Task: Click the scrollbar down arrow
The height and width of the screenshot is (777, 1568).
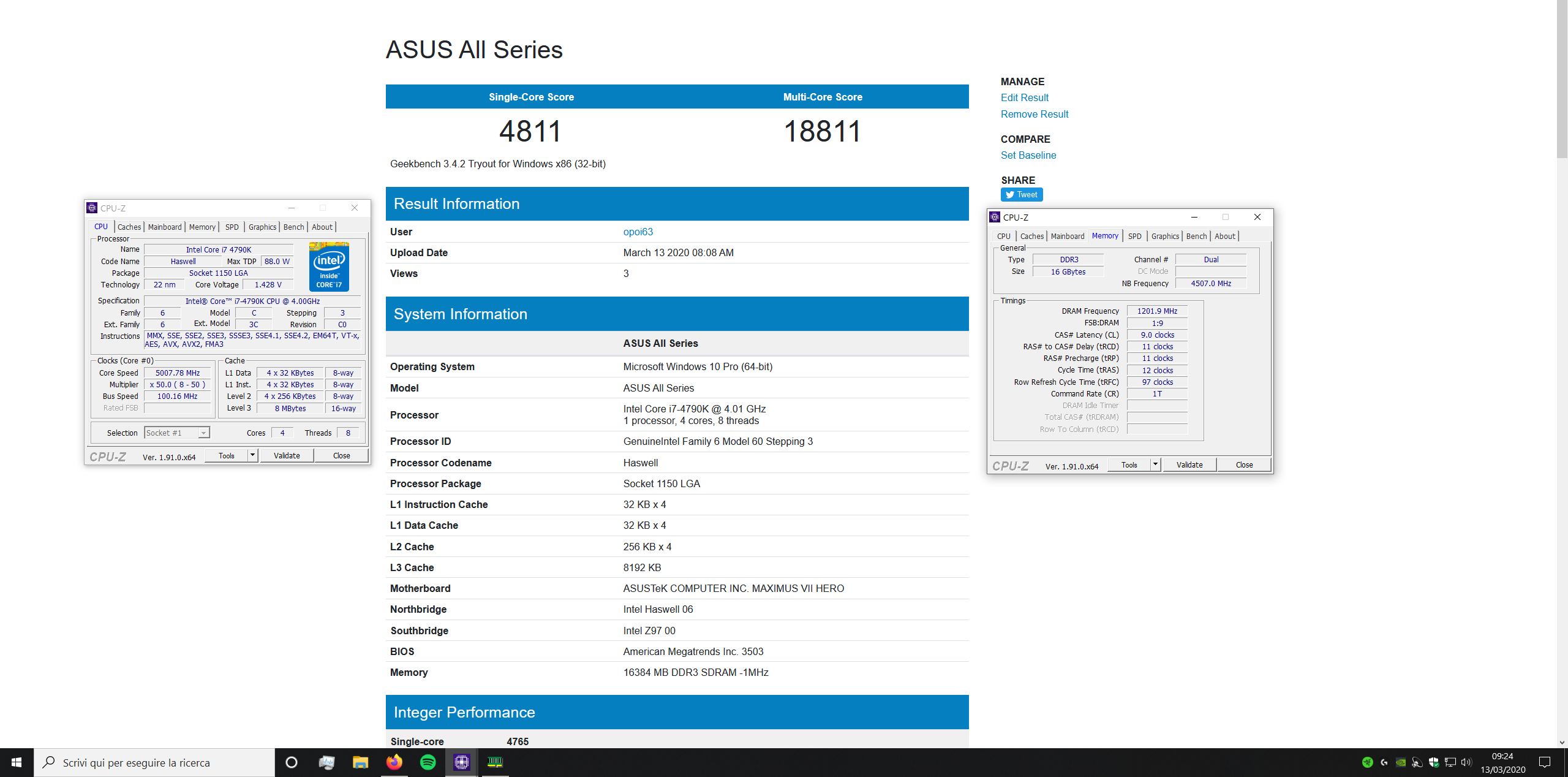Action: 1562,742
